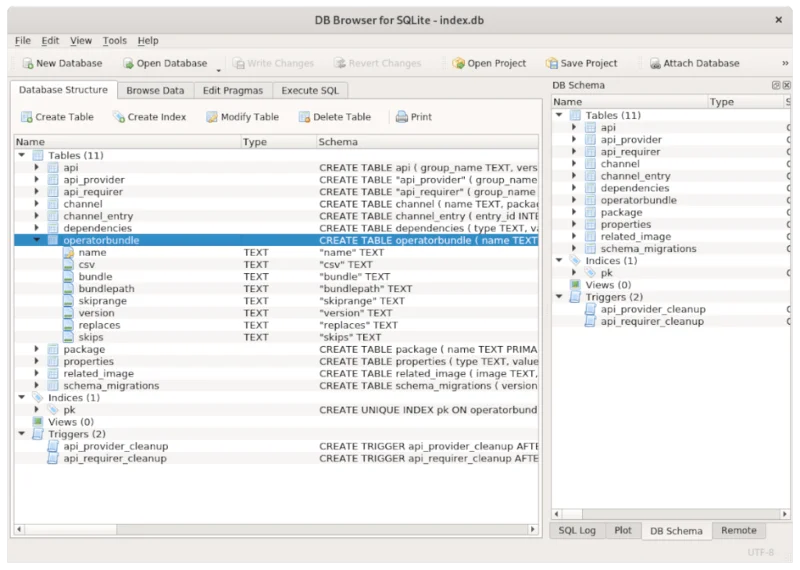Open the Tools menu
This screenshot has height=570, width=800.
[x=114, y=41]
